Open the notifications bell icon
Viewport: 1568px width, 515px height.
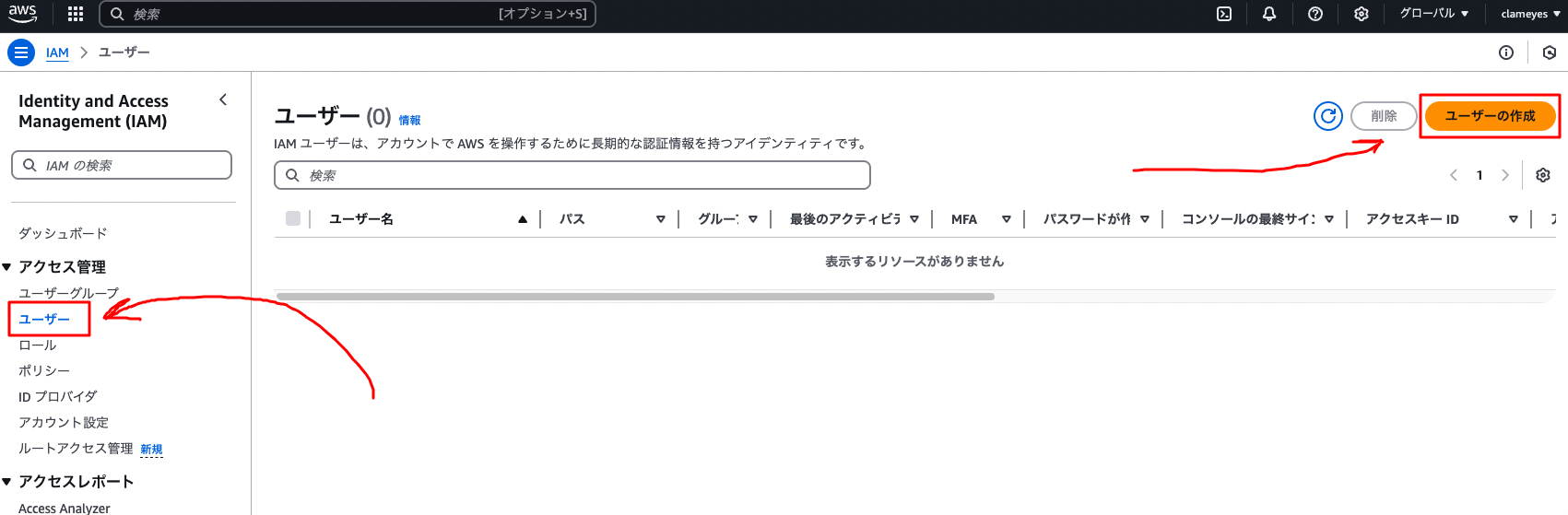pos(1269,14)
